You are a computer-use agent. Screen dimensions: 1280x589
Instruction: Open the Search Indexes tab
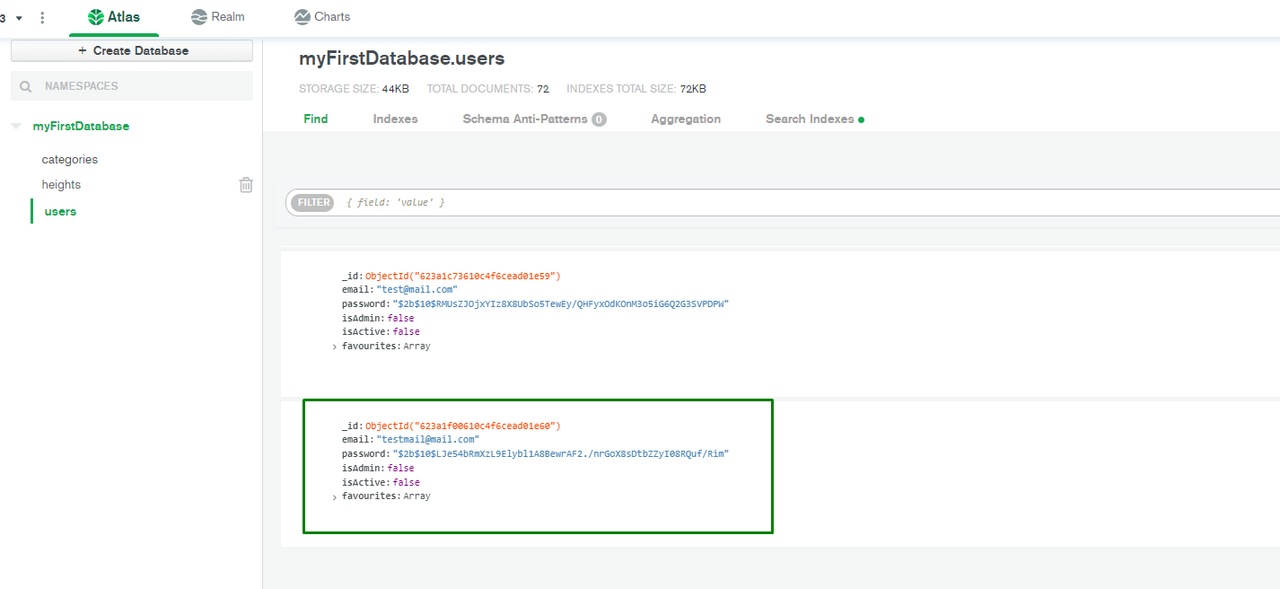pyautogui.click(x=815, y=119)
